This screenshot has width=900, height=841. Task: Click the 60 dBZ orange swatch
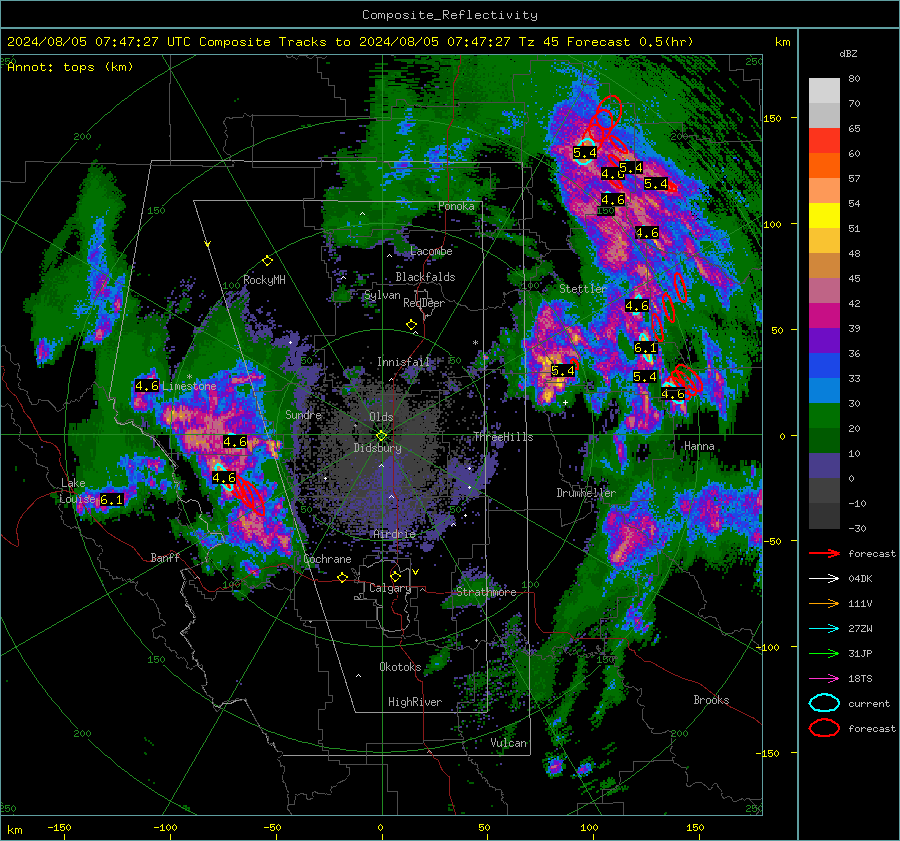tap(824, 165)
